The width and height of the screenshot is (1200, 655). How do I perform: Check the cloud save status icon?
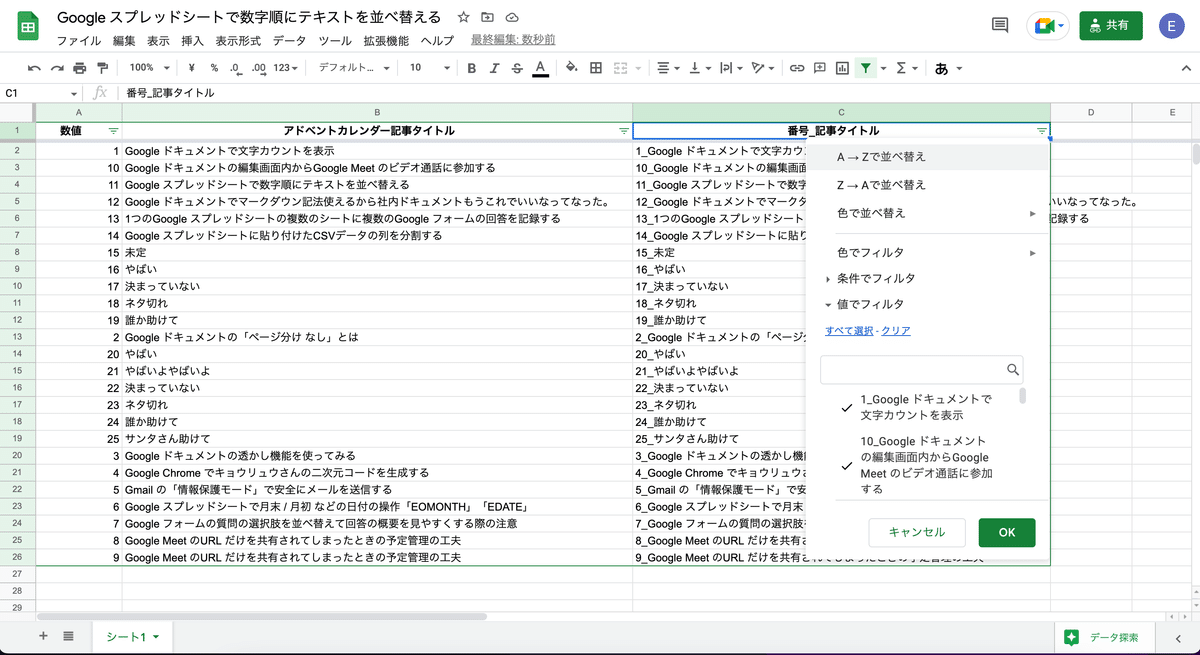click(512, 17)
